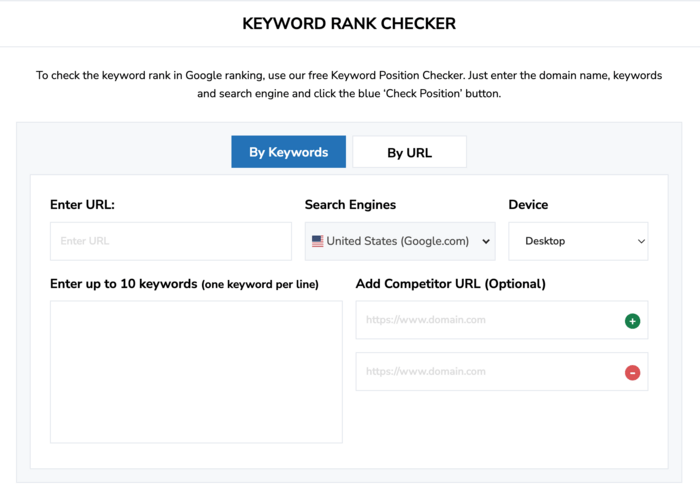The image size is (700, 493).
Task: Expand the Device dropdown showing Desktop
Action: (578, 241)
